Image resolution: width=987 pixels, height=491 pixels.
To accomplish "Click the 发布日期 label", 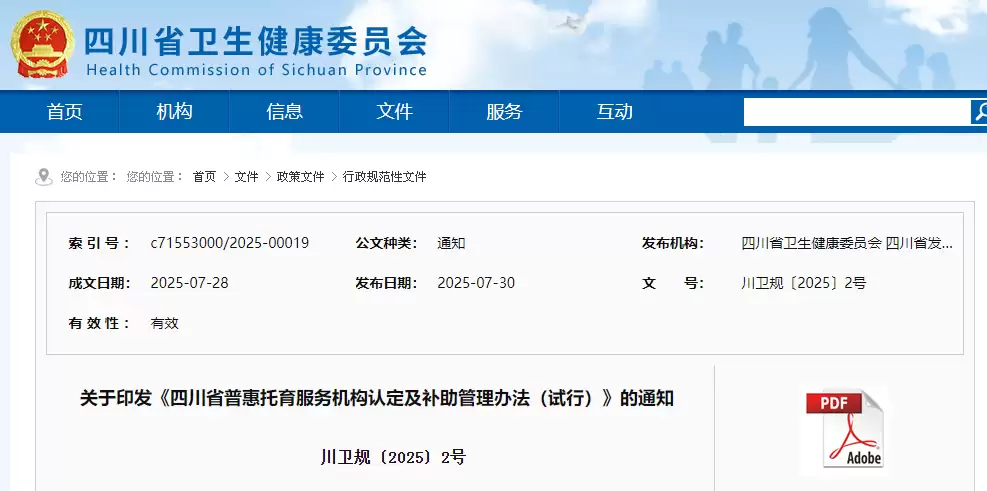I will (x=386, y=283).
